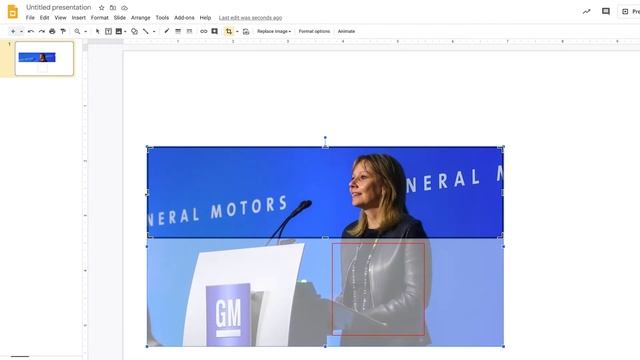Check the cloud save status icon
The height and width of the screenshot is (360, 640).
[124, 8]
